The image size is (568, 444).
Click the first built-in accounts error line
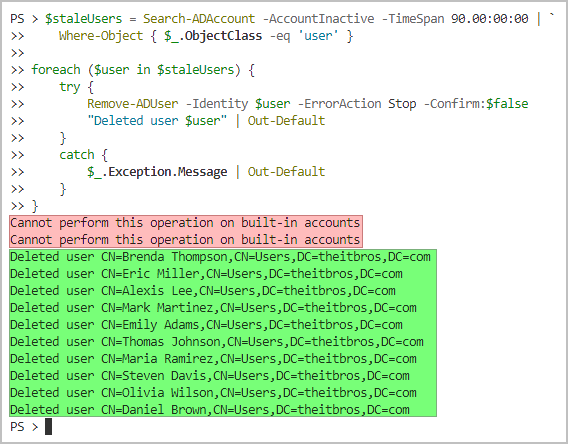(x=185, y=223)
